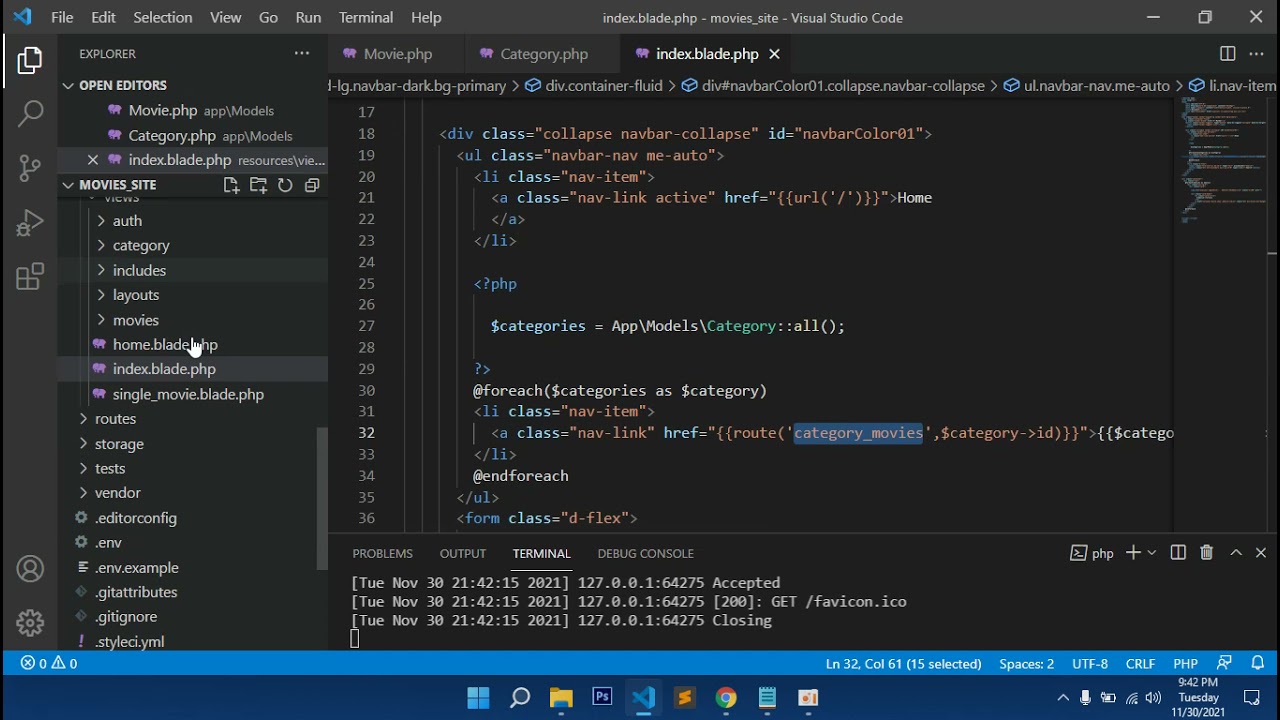Collapse all folders in the explorer

click(x=312, y=185)
